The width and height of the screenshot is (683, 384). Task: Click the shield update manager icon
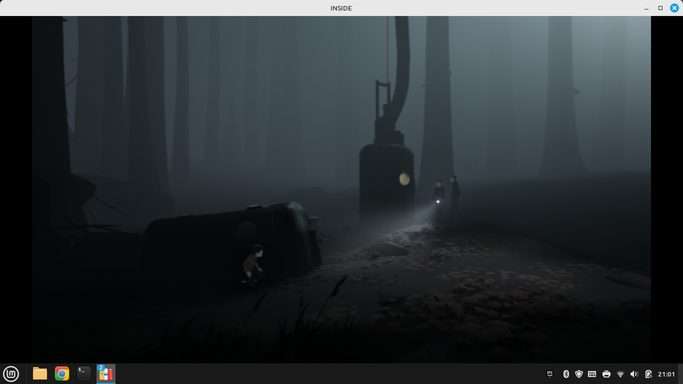tap(579, 374)
